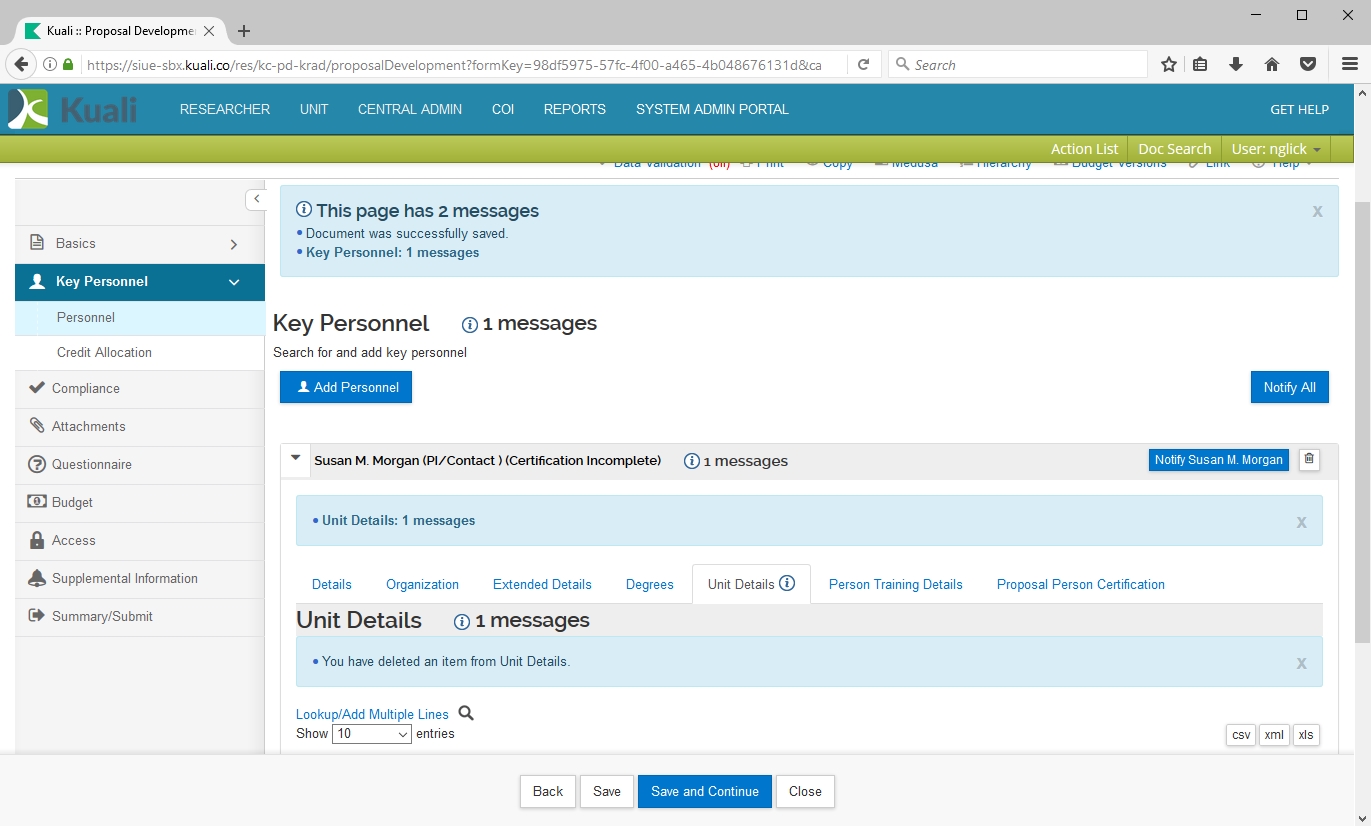Delete Susan M. Morgan with trash icon
The height and width of the screenshot is (826, 1371).
point(1309,460)
